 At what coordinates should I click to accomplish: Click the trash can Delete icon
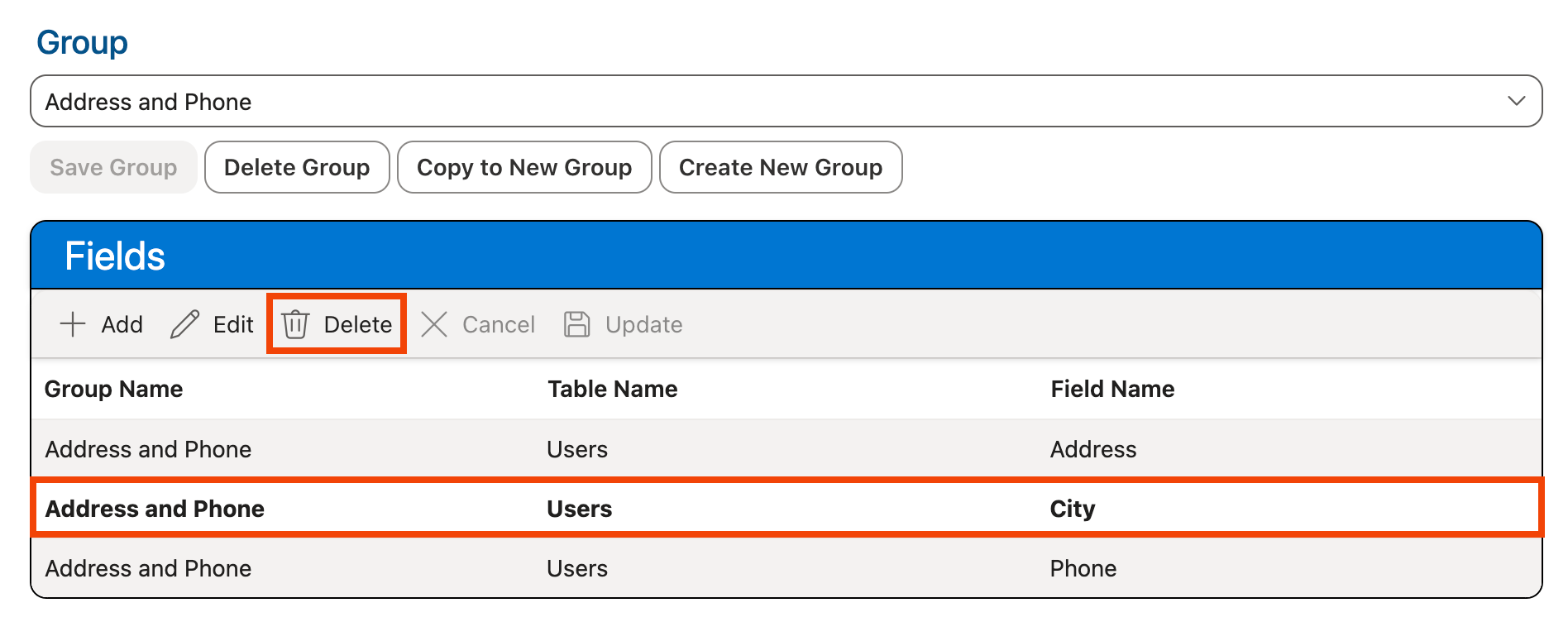coord(295,324)
